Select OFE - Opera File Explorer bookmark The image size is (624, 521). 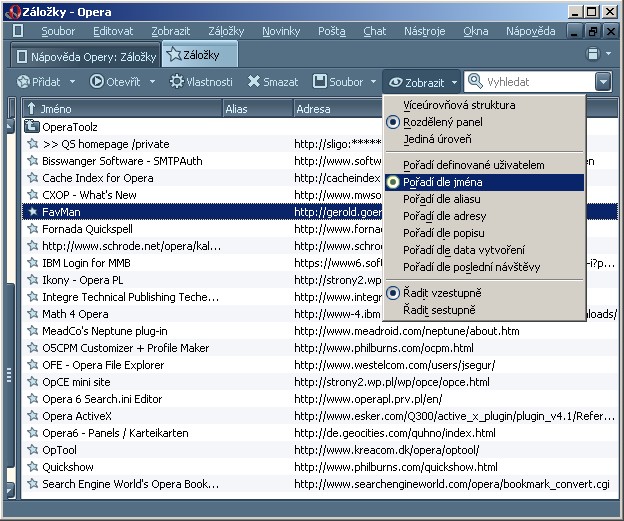coord(320,365)
